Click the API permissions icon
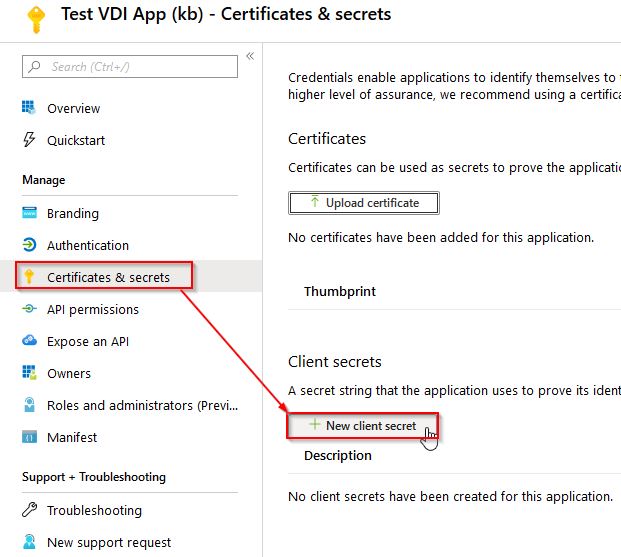This screenshot has height=557, width=621. point(29,309)
